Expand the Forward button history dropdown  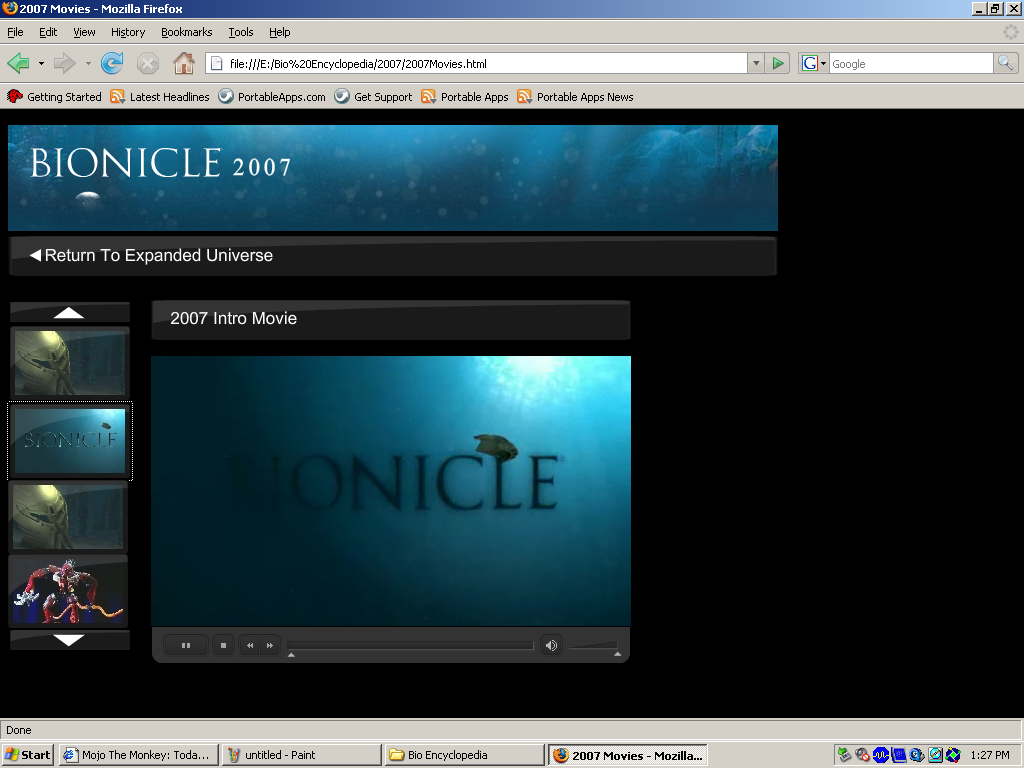click(x=88, y=63)
